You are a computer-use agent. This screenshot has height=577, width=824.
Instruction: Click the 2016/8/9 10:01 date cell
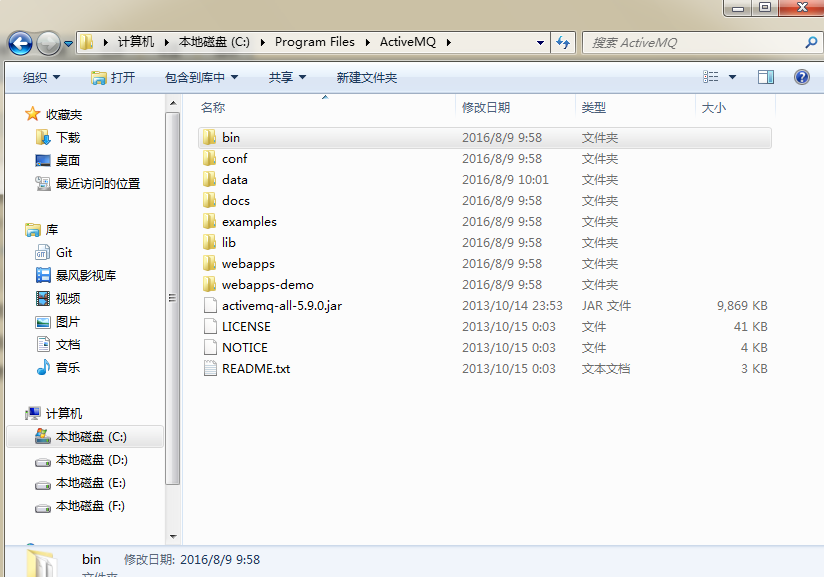point(505,179)
